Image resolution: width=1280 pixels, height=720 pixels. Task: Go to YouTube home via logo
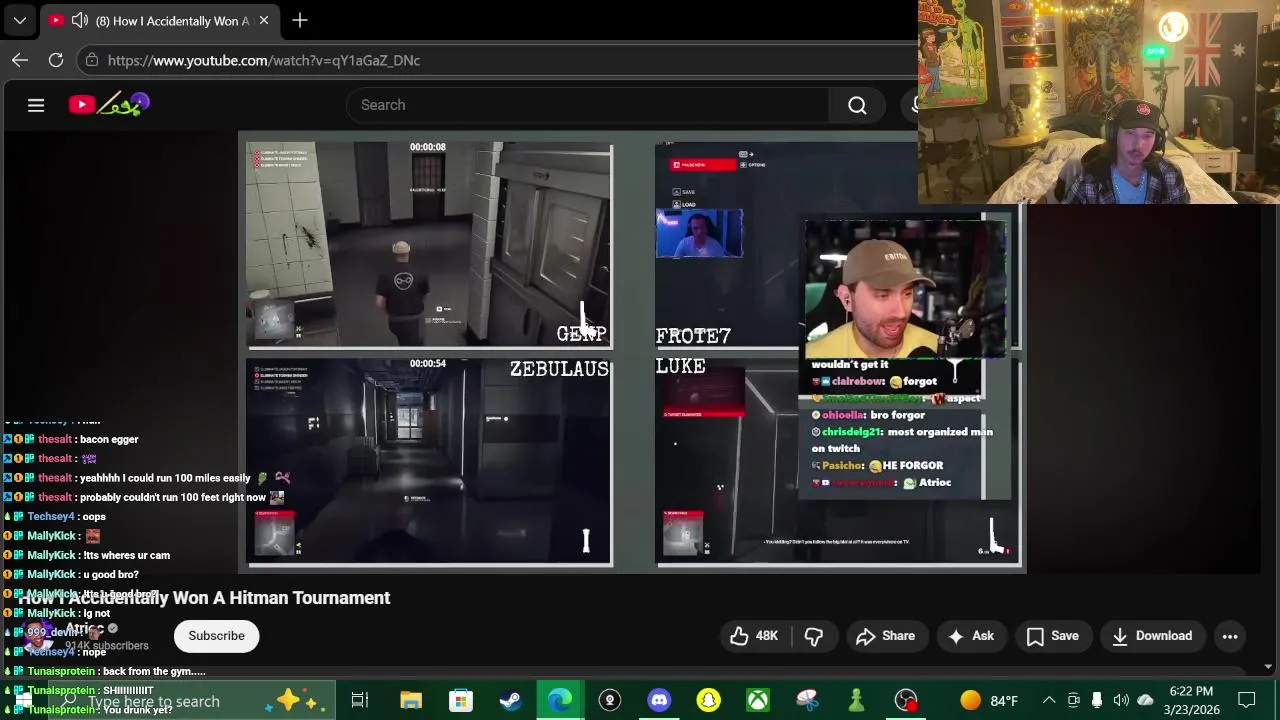pyautogui.click(x=109, y=104)
